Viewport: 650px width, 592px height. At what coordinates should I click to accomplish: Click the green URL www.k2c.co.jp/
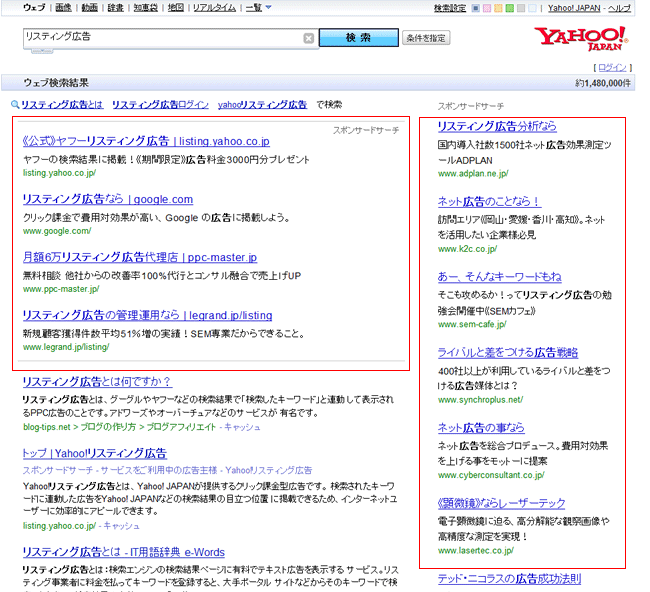[x=468, y=249]
